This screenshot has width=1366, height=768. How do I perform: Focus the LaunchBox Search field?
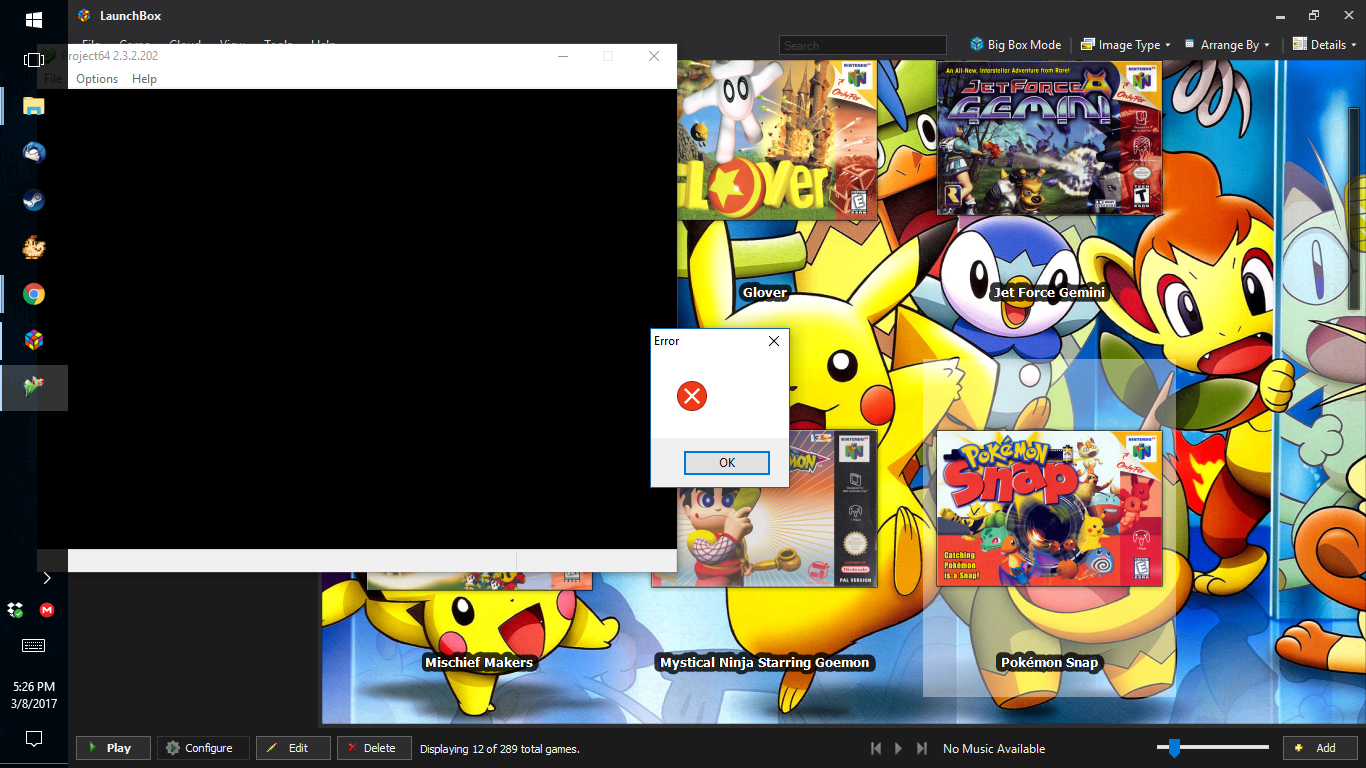[862, 45]
